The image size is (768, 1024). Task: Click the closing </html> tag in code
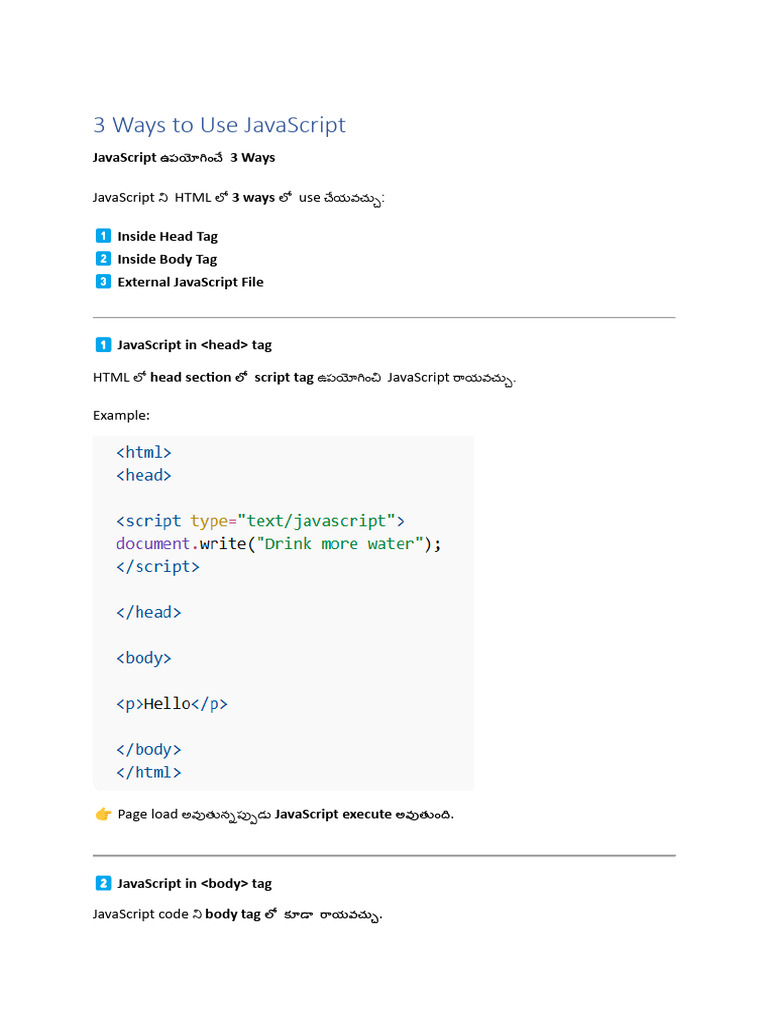click(149, 772)
